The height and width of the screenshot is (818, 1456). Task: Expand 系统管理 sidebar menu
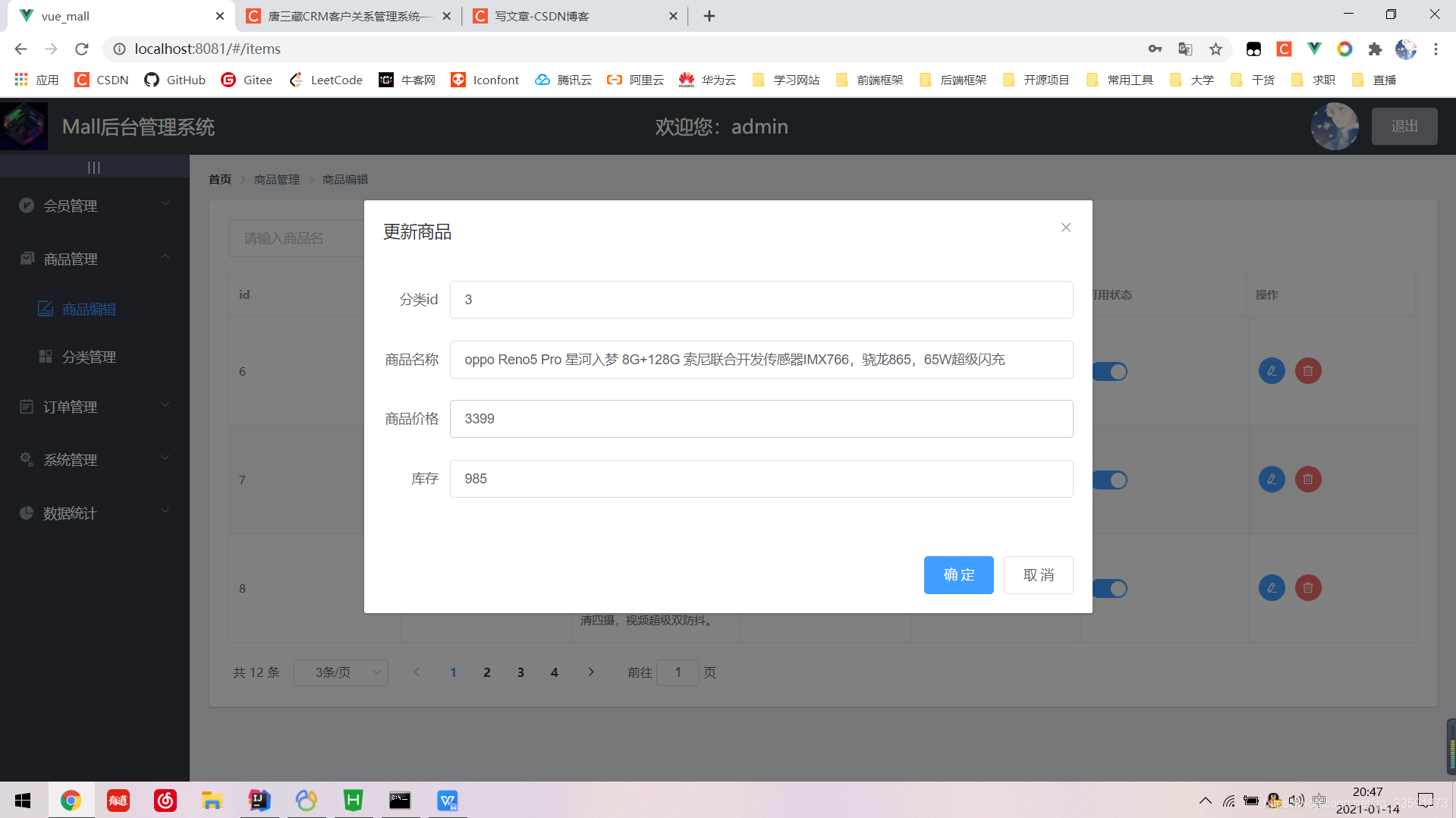95,460
